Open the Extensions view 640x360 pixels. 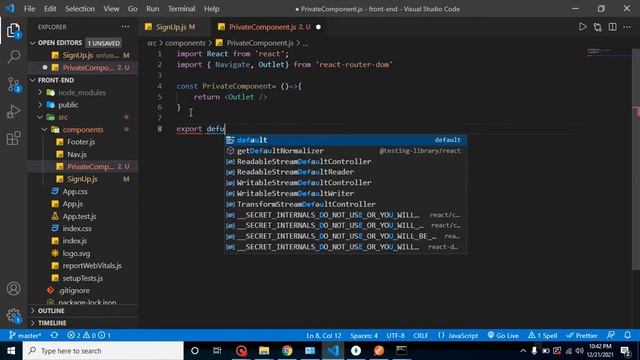13,138
